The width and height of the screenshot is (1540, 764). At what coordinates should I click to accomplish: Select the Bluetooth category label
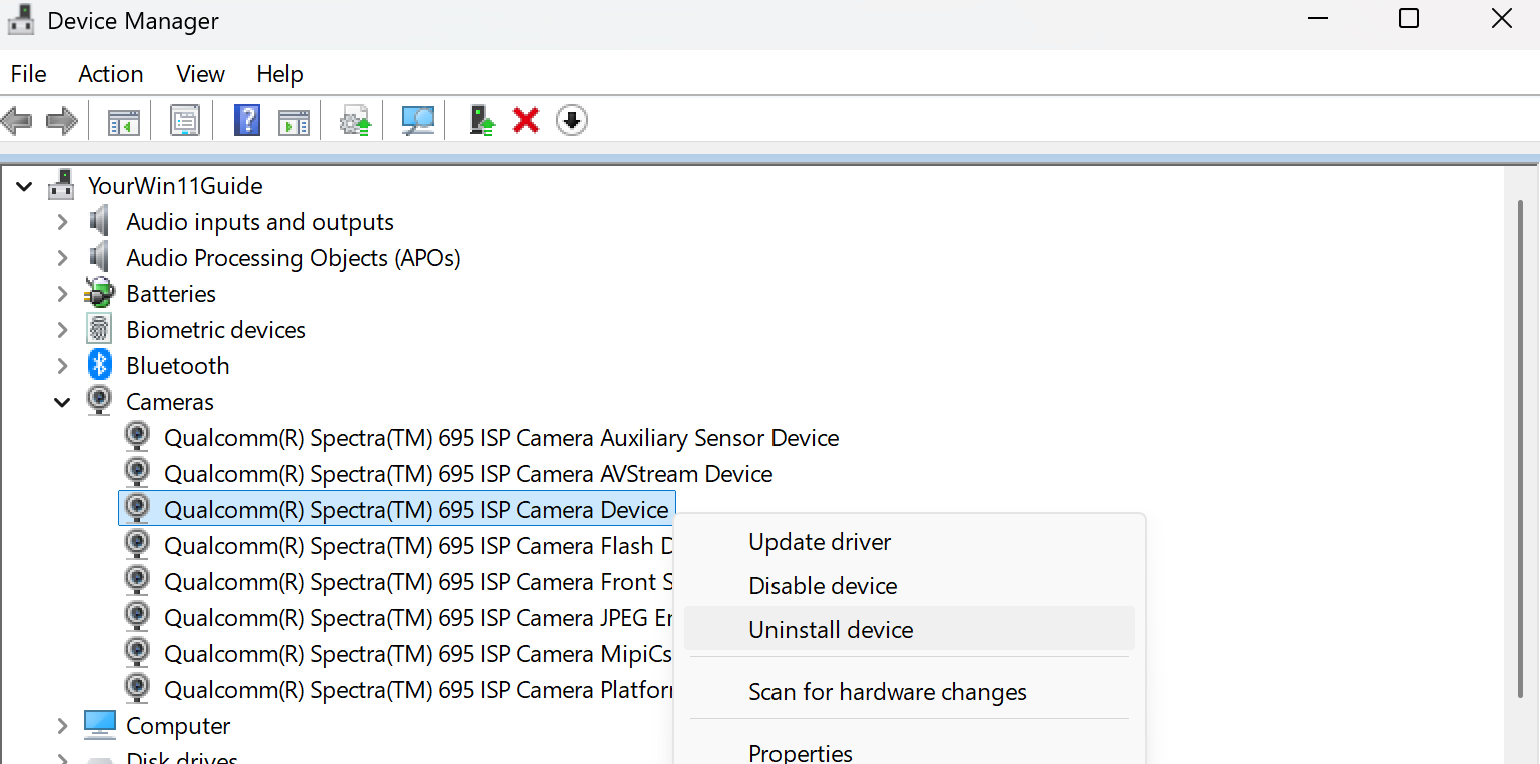(x=178, y=366)
